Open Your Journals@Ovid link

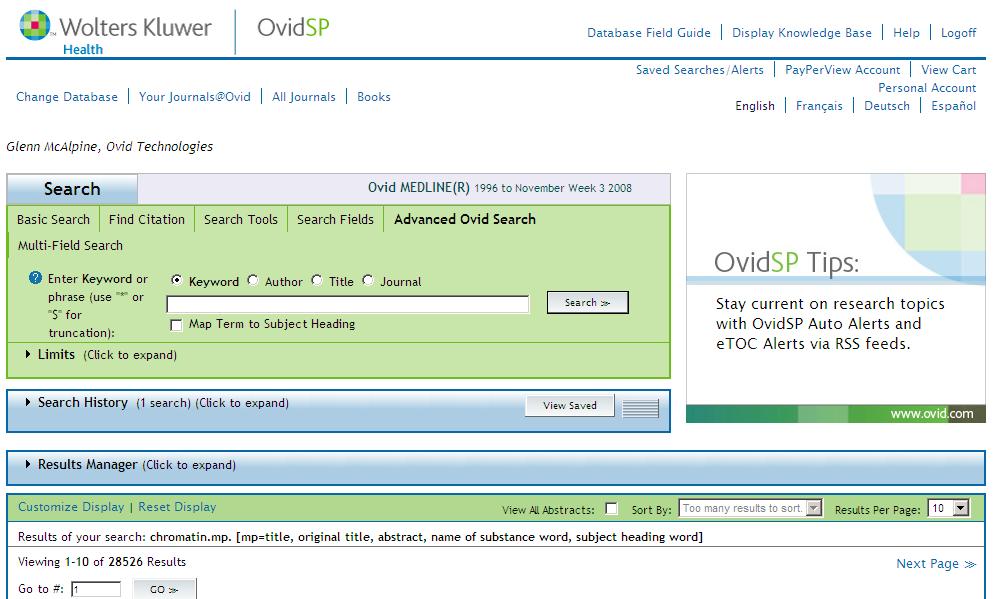195,97
